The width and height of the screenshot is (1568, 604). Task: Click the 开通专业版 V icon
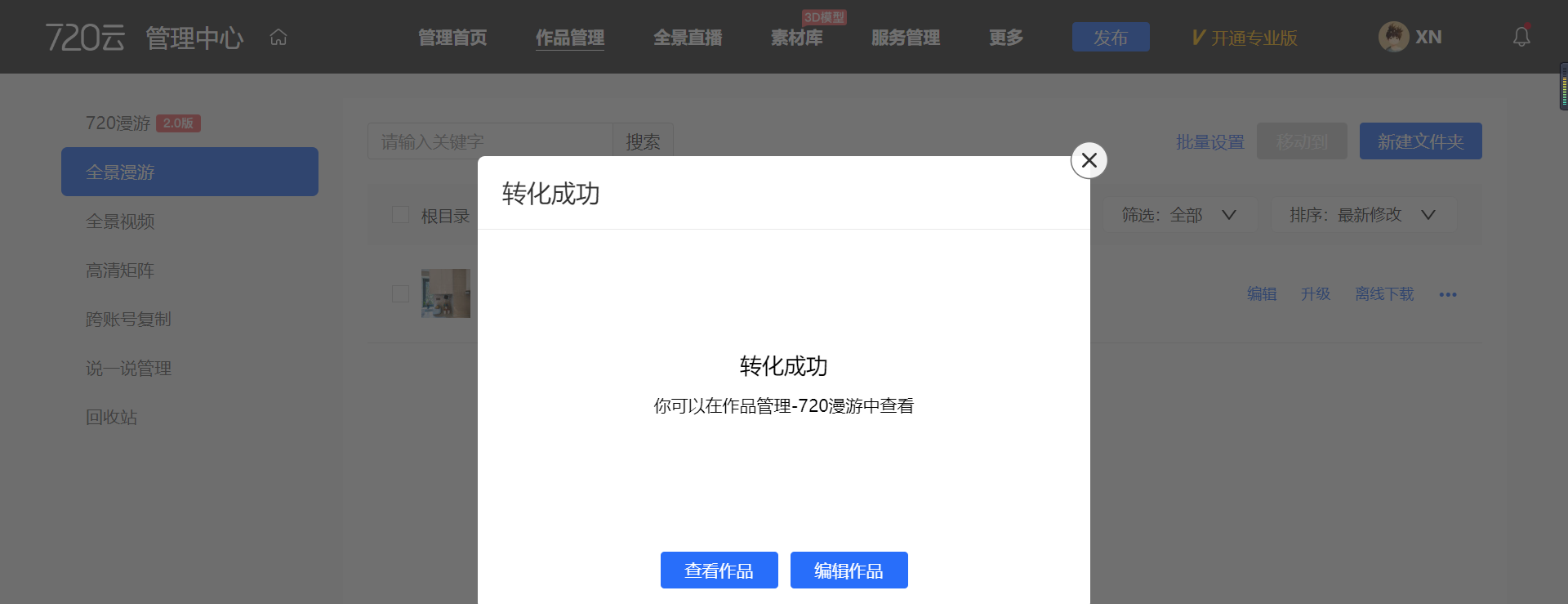(1198, 38)
